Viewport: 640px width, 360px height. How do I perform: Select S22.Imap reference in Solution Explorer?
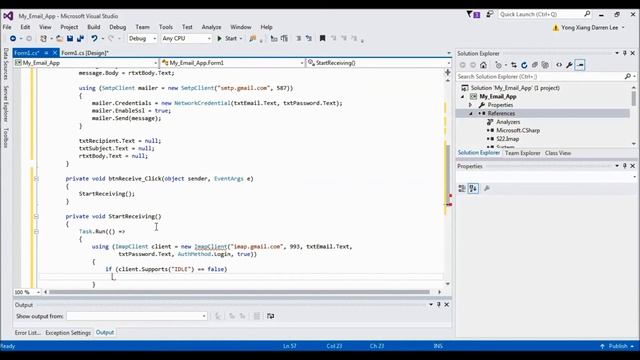click(507, 139)
